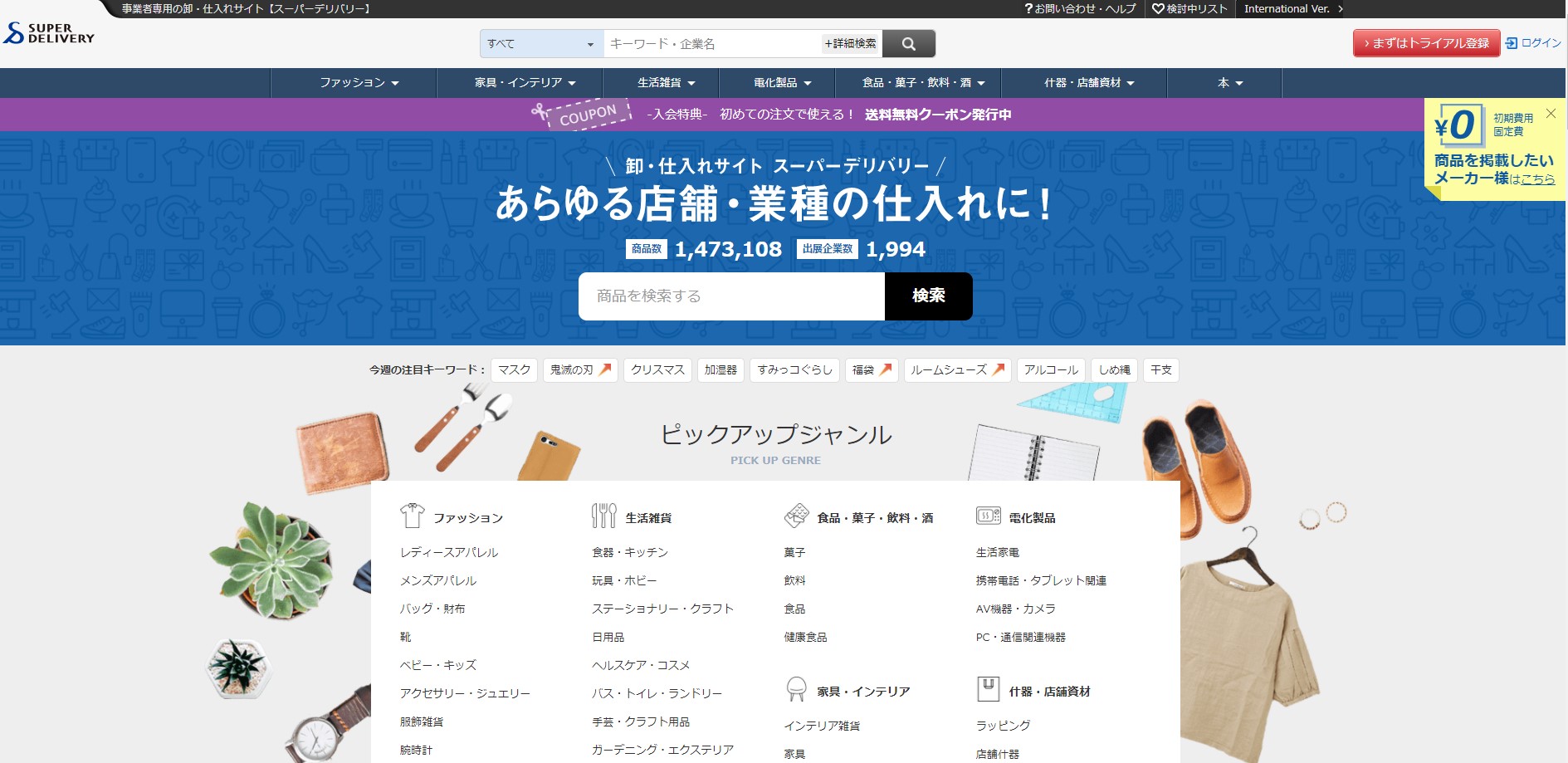This screenshot has width=1568, height=763.
Task: Click the appliance icon beside 電化製品
Action: (x=988, y=516)
